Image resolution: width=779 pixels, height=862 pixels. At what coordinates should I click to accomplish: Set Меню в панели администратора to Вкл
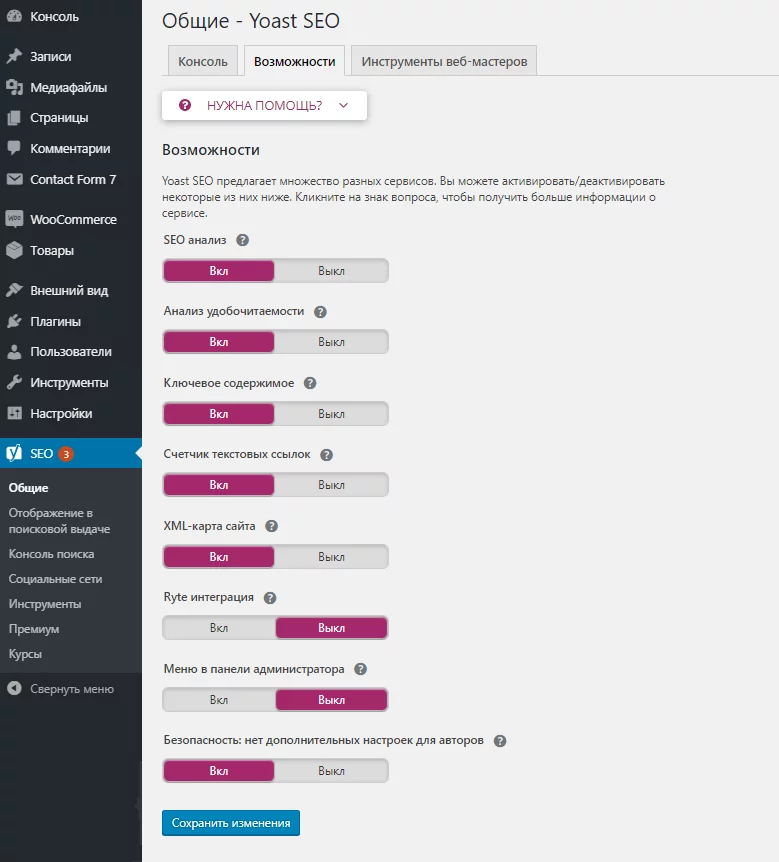(219, 700)
